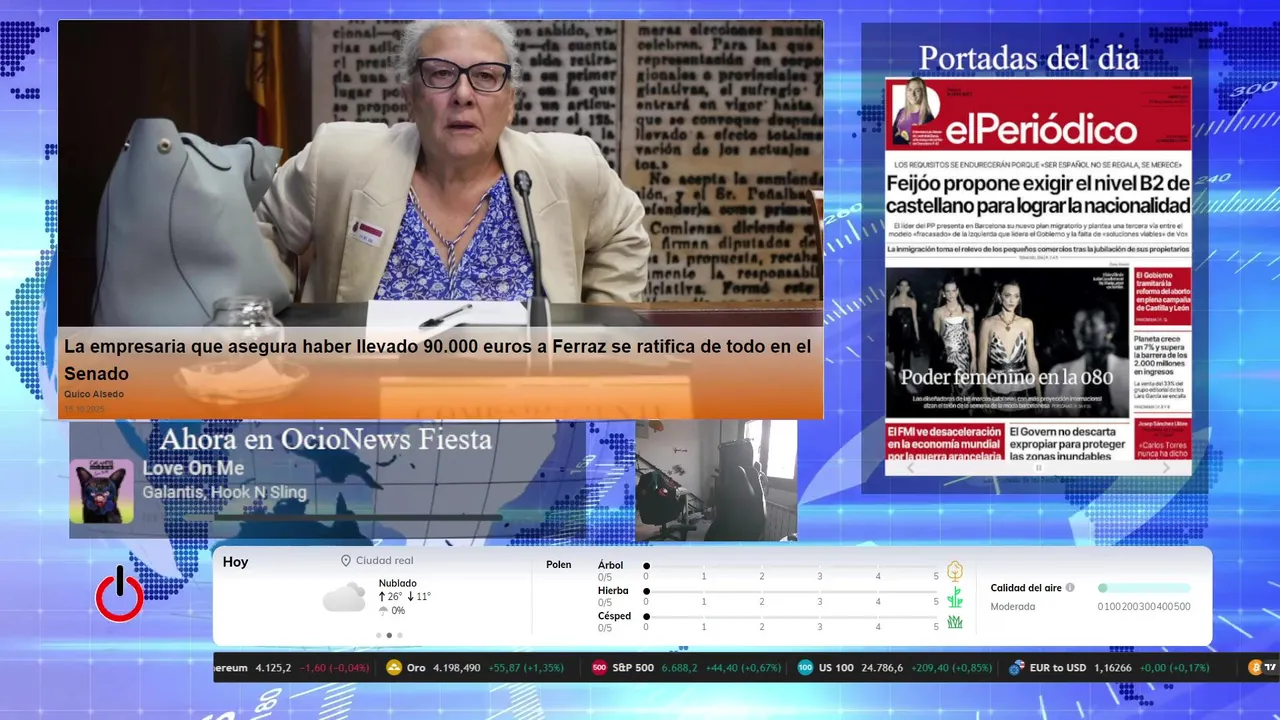Click the Bitcoin ticker icon
The image size is (1280, 720).
(1255, 668)
